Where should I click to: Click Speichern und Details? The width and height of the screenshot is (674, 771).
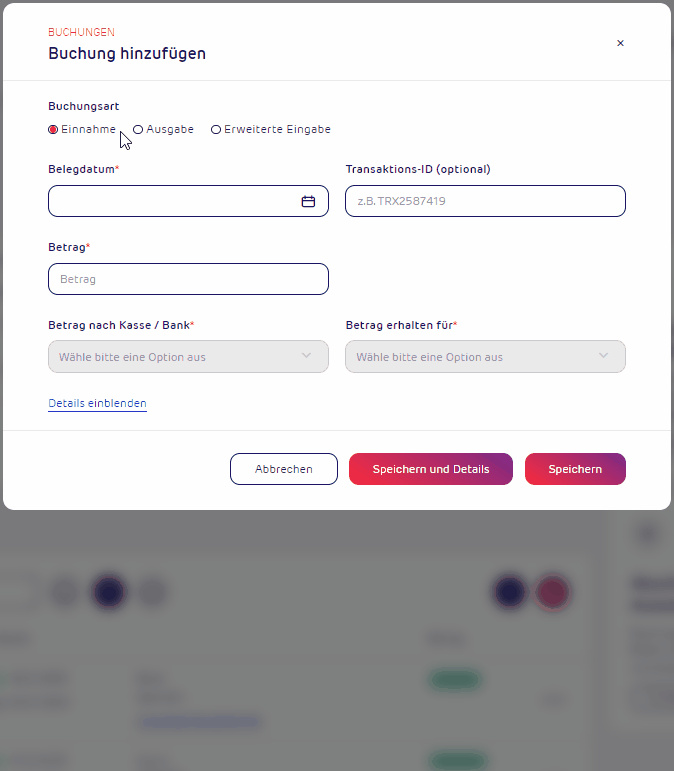click(x=431, y=469)
